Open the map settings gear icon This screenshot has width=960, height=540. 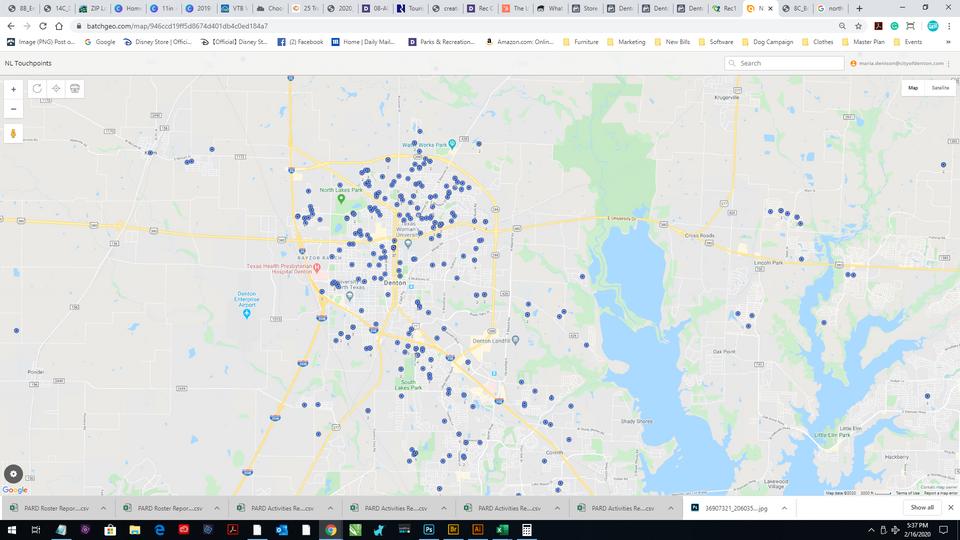pyautogui.click(x=13, y=474)
